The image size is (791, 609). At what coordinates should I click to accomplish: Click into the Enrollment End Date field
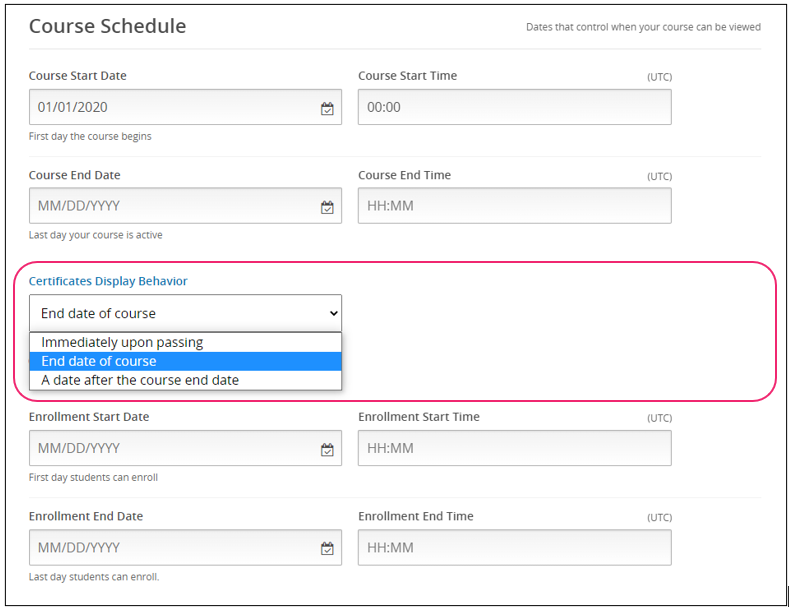(x=170, y=548)
